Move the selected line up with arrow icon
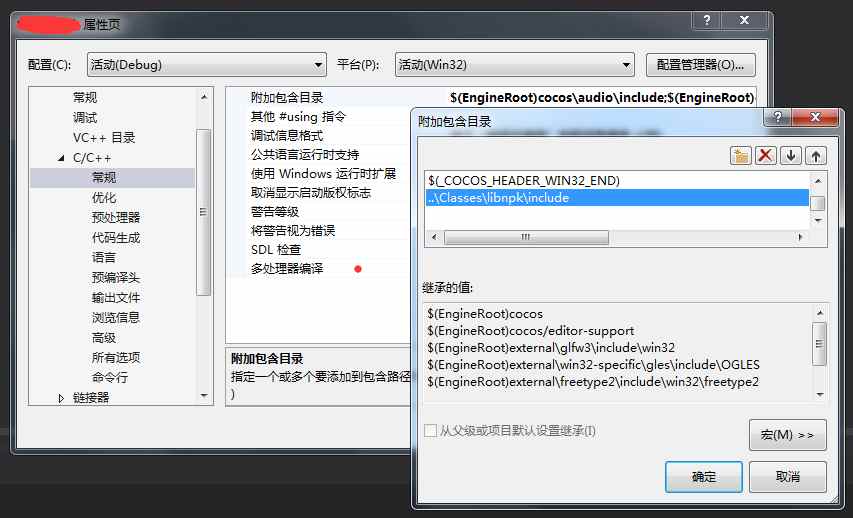 pos(815,156)
